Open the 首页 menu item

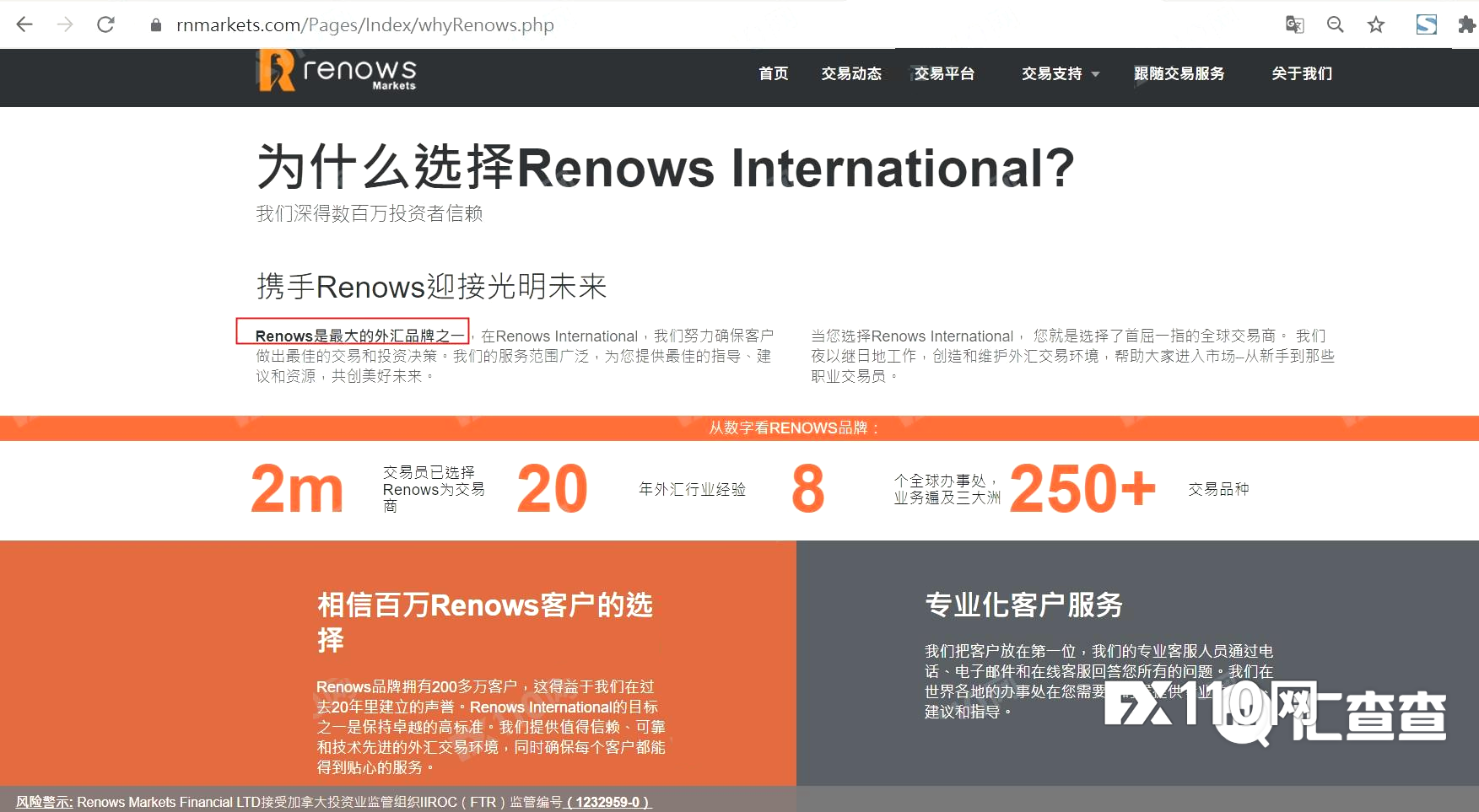[x=773, y=74]
